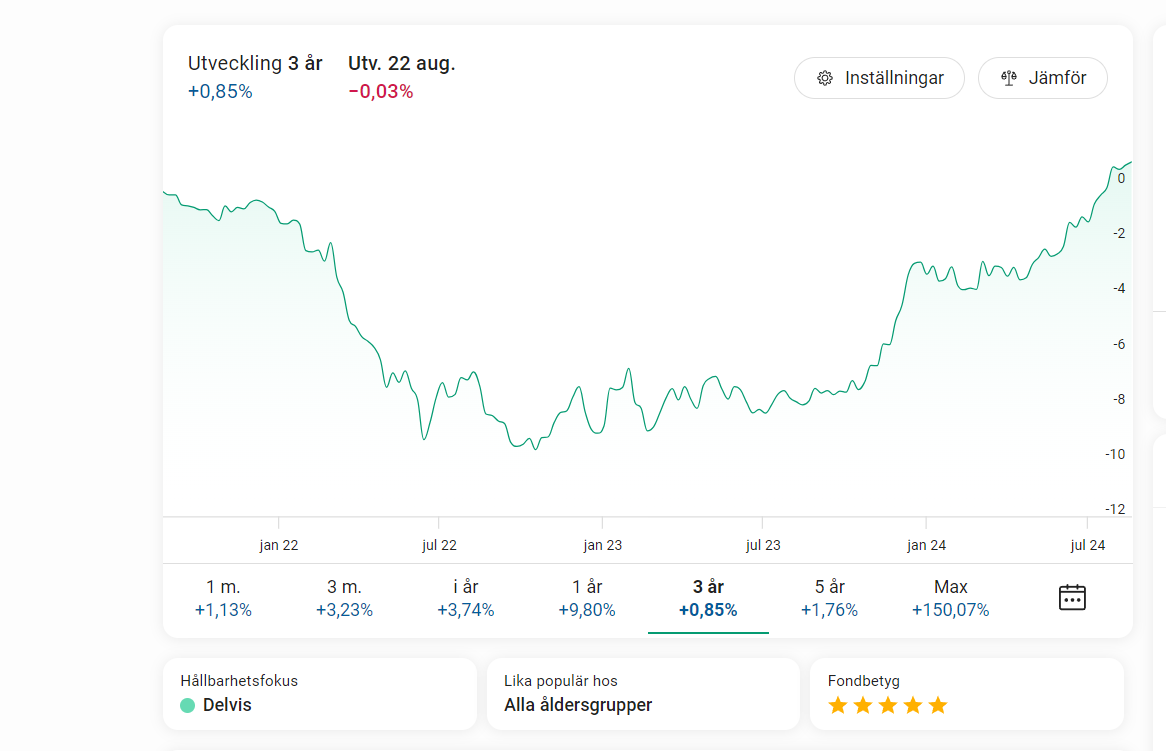Select the Max period tab
The image size is (1166, 751).
950,598
